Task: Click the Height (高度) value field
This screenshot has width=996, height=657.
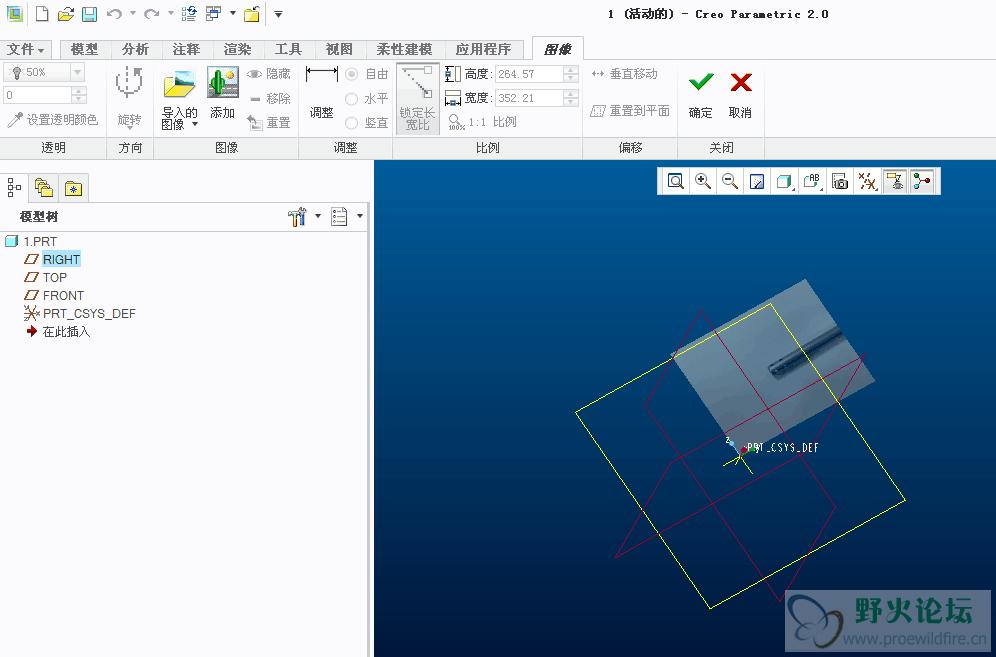Action: [x=529, y=74]
